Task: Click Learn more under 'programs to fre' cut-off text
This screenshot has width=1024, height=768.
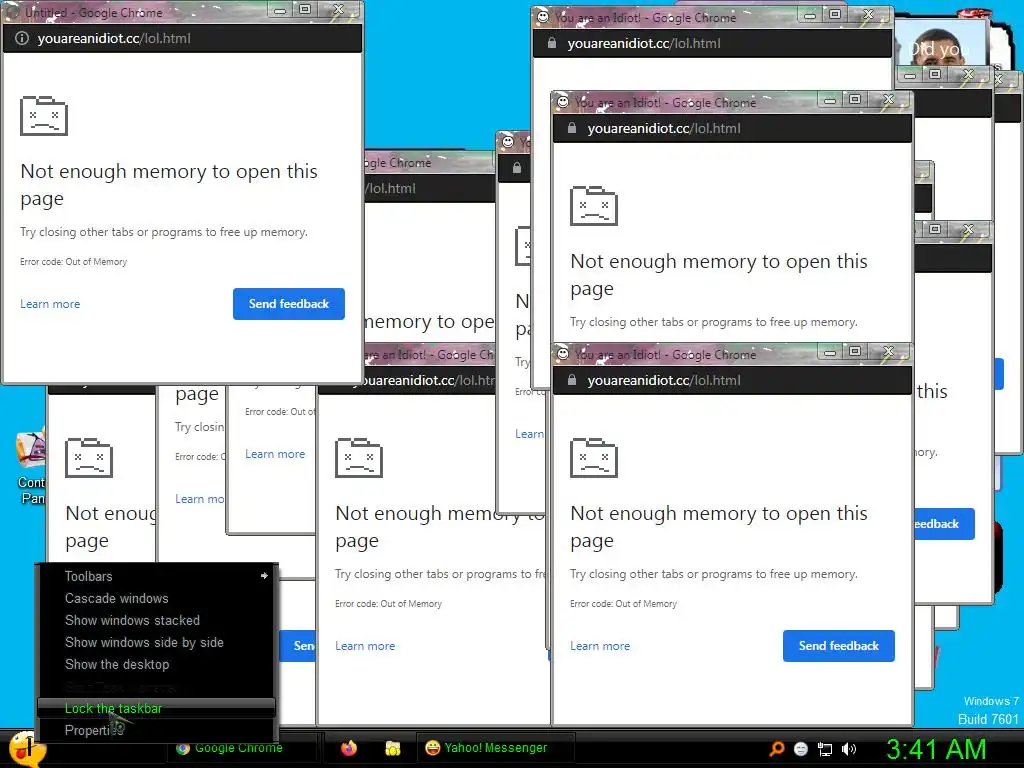Action: 365,646
